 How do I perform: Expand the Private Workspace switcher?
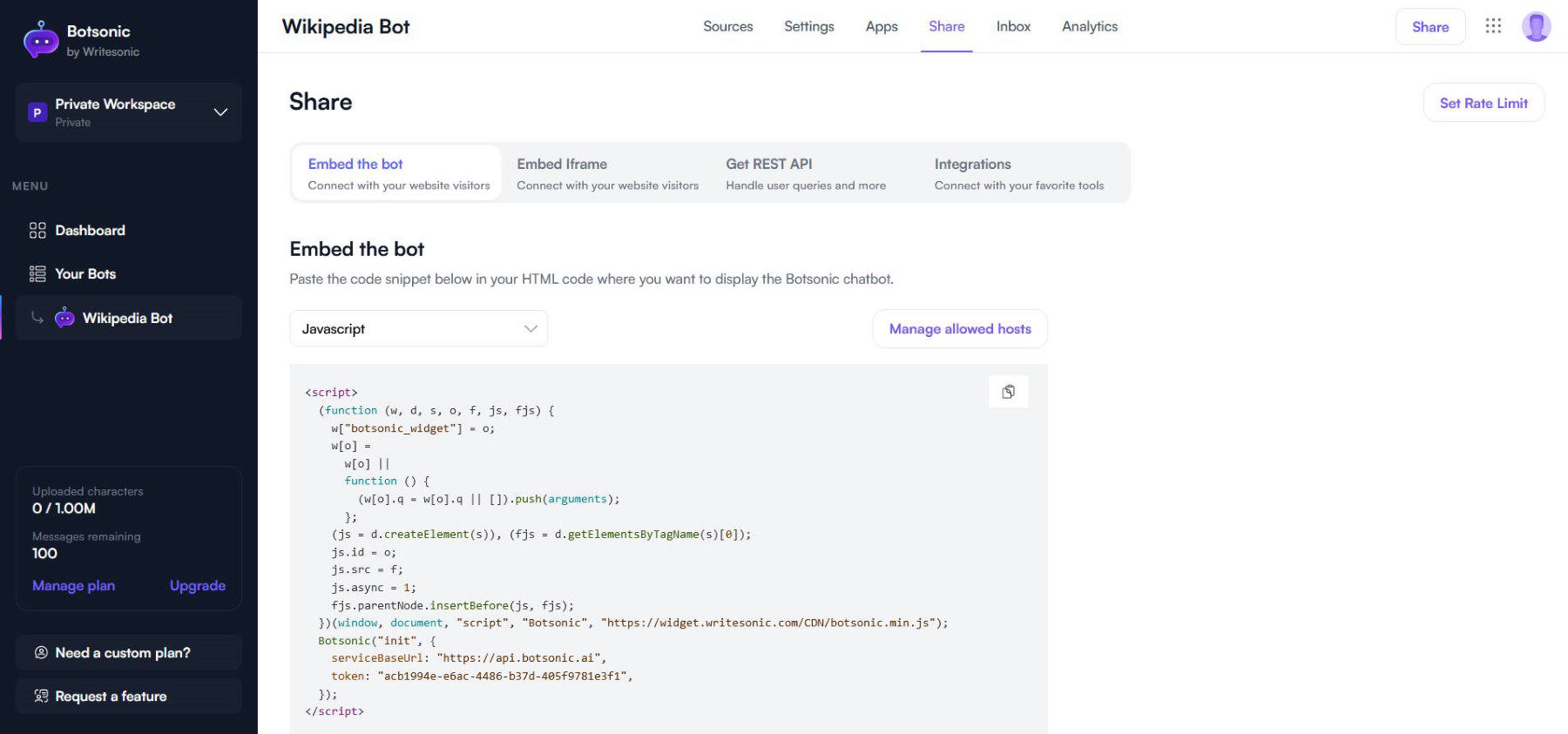[128, 111]
